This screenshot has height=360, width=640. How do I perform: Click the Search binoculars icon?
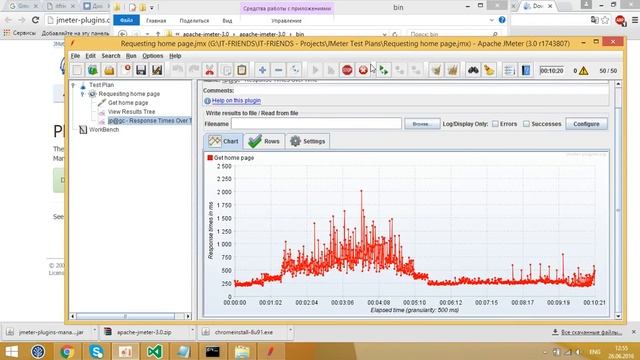tap(473, 70)
